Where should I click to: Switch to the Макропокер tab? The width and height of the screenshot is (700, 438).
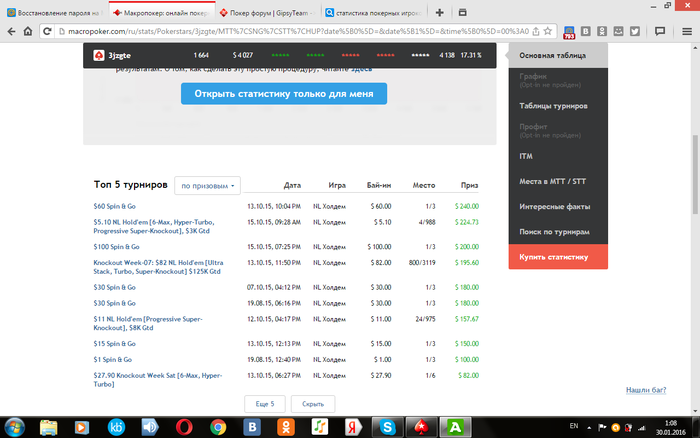[162, 12]
